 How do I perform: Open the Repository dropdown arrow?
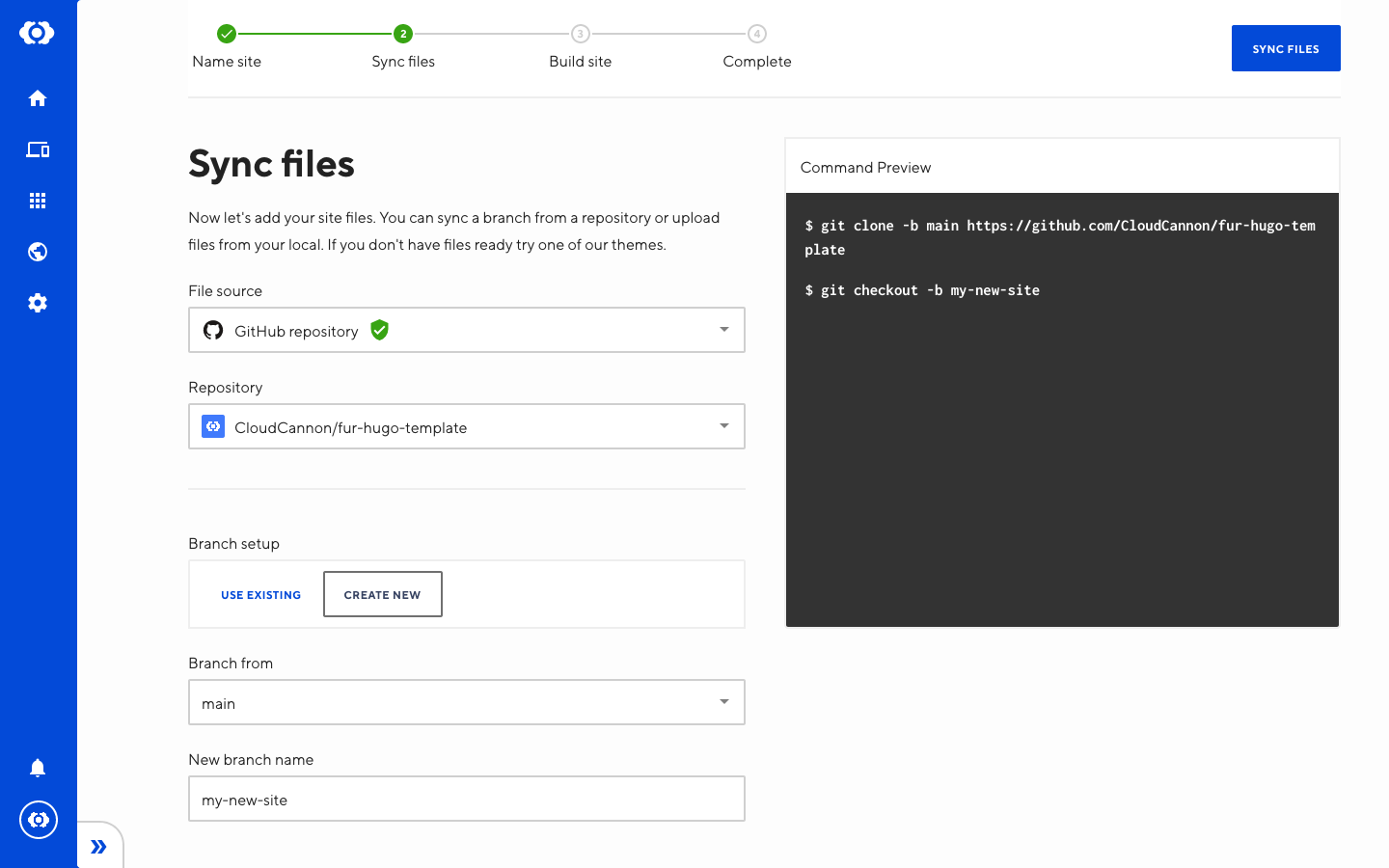point(724,426)
